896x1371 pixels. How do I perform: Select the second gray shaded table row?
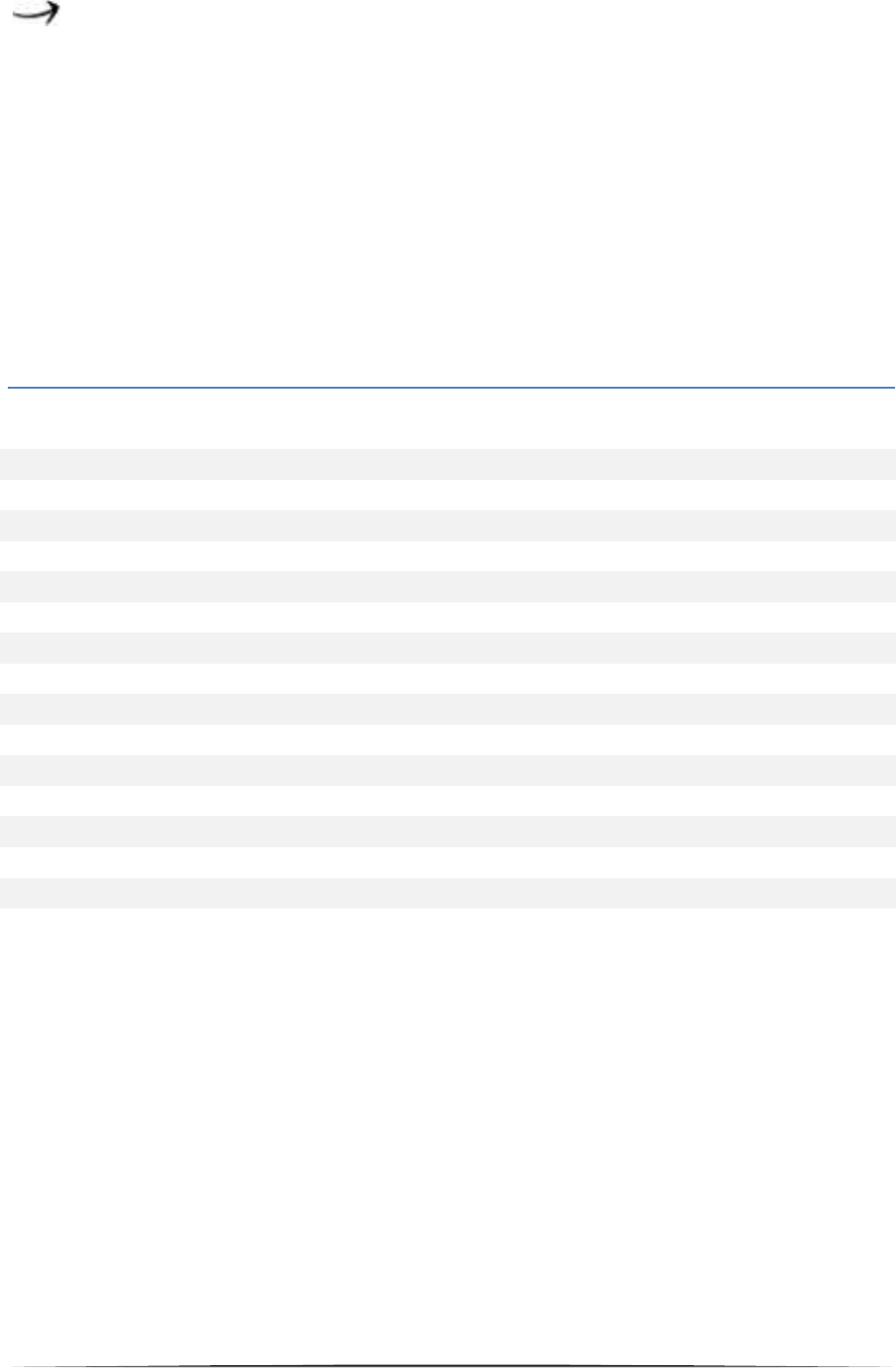448,525
